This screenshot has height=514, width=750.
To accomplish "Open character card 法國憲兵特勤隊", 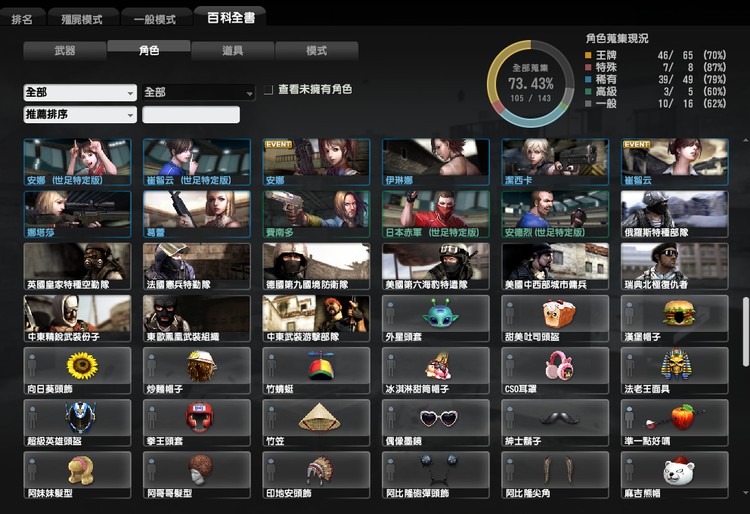I will coord(197,266).
